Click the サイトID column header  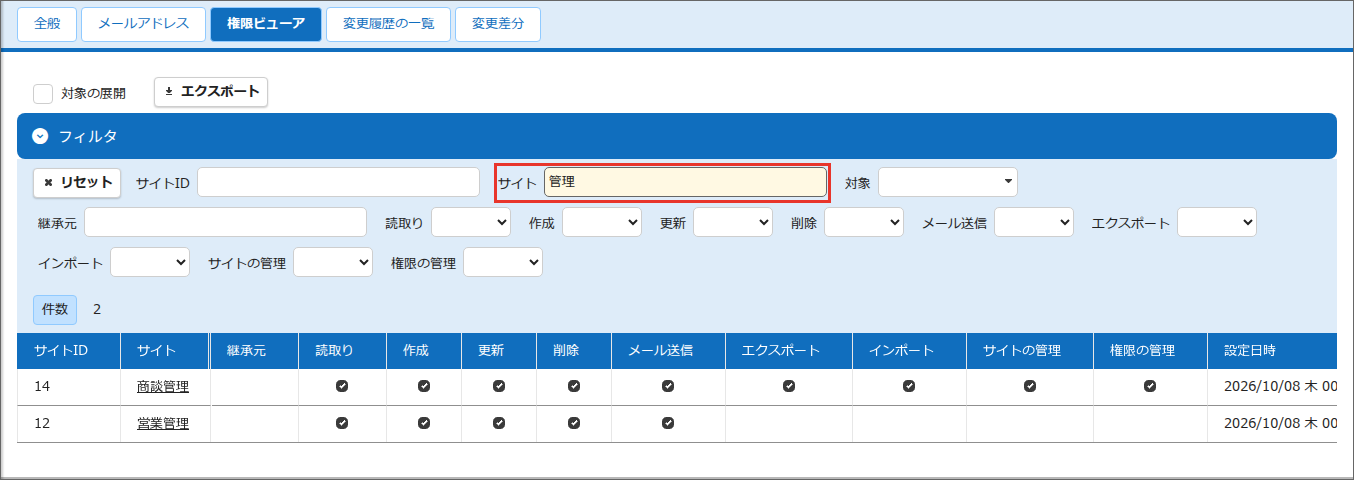click(69, 350)
